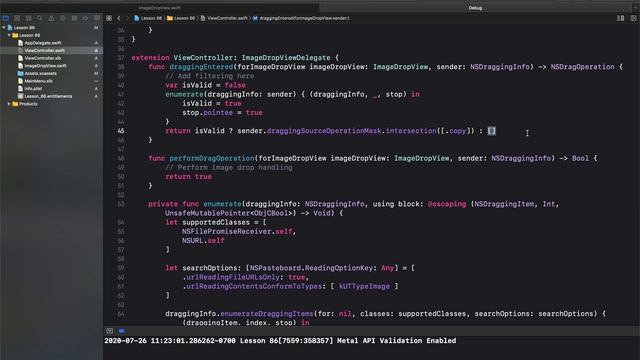This screenshot has width=640, height=360.
Task: Click Lesson 86 folder in jump bar
Action: pos(181,18)
